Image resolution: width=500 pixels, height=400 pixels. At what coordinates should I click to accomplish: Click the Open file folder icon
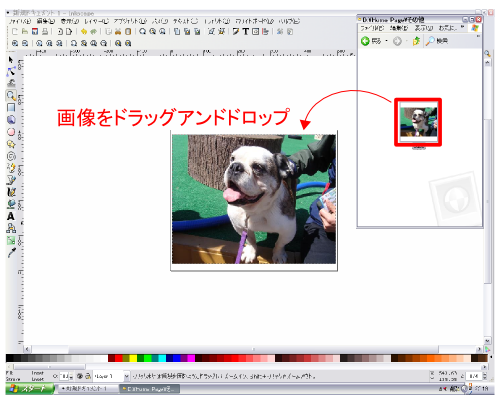[x=25, y=32]
